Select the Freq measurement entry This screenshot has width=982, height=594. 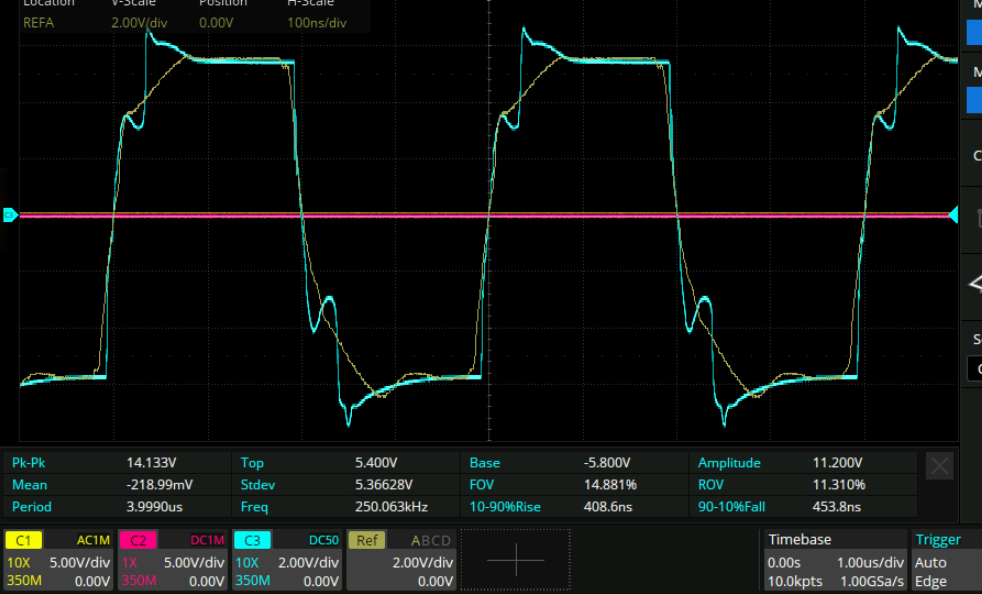point(254,507)
